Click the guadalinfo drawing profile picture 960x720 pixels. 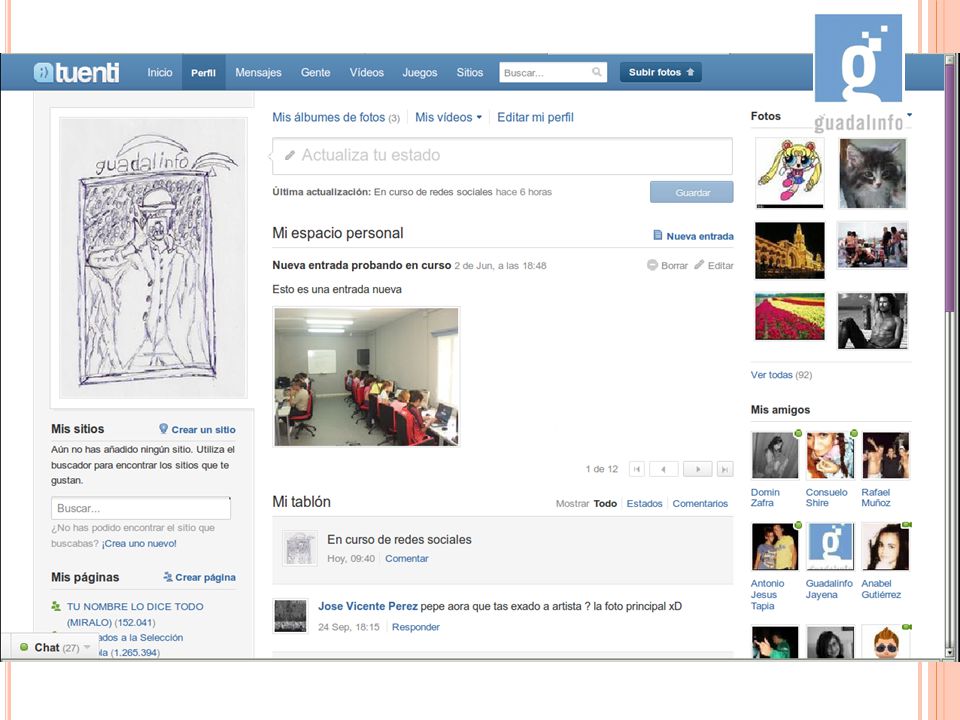pyautogui.click(x=153, y=258)
